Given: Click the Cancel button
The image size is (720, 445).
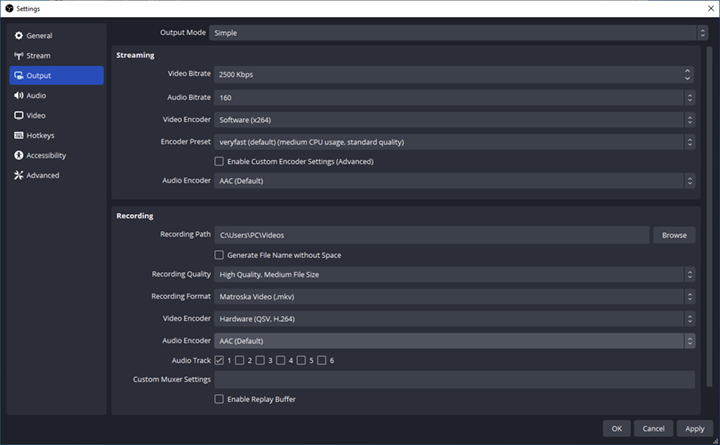Looking at the screenshot, I should pos(653,428).
